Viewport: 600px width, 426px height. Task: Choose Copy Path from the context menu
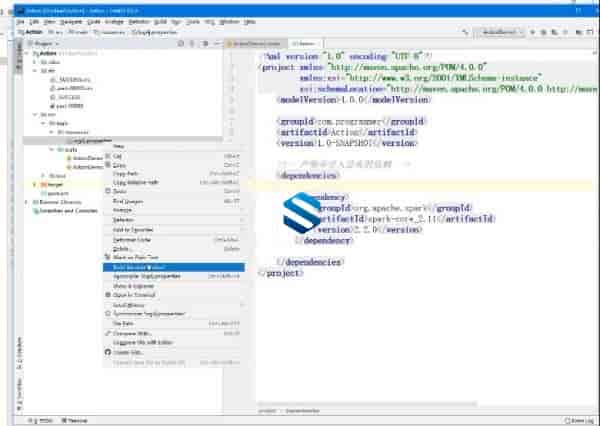(124, 174)
